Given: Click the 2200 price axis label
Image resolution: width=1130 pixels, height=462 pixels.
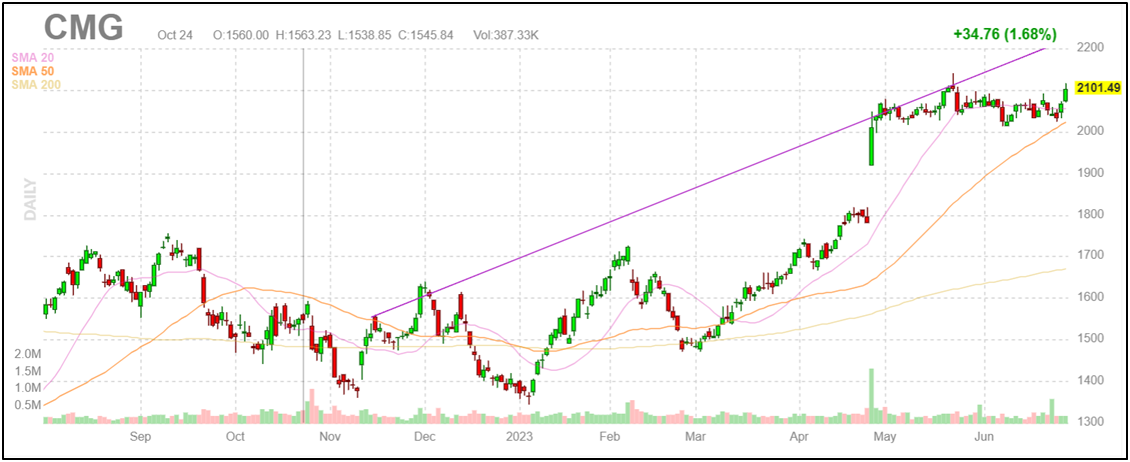Looking at the screenshot, I should click(1090, 48).
